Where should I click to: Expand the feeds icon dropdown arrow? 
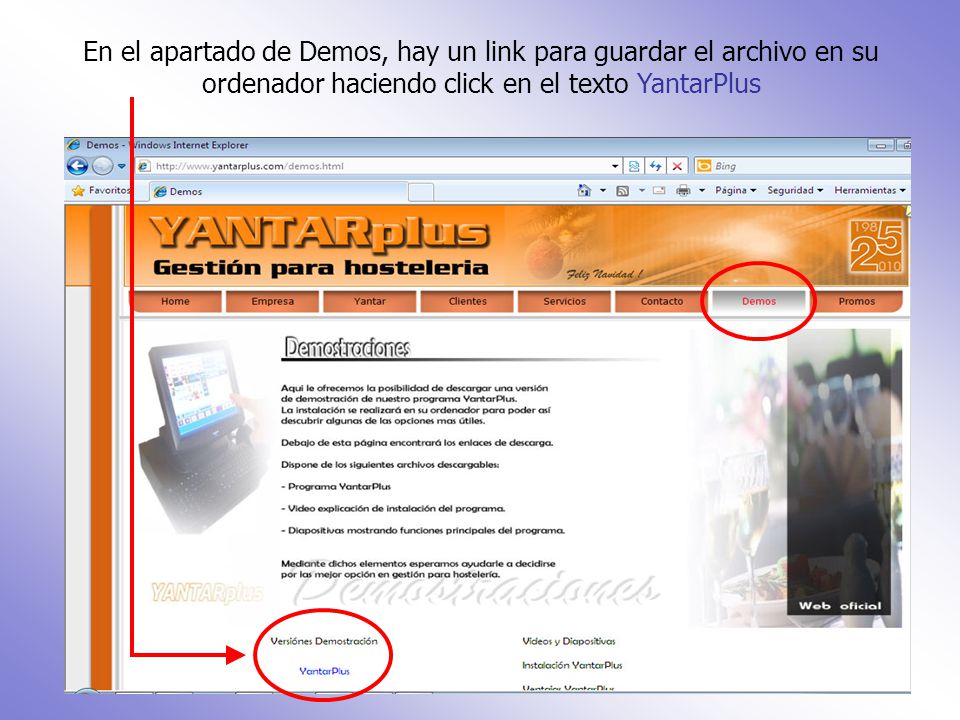642,190
